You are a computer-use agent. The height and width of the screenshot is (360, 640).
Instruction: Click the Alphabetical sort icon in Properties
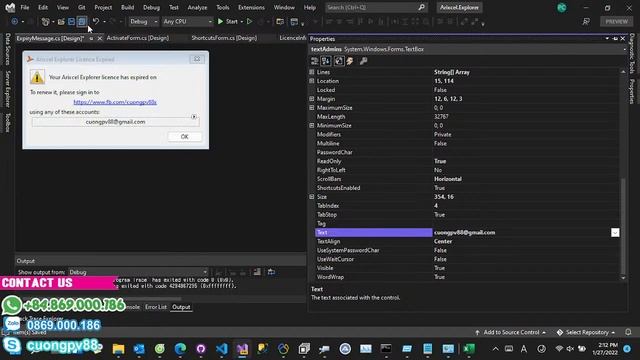pos(326,61)
